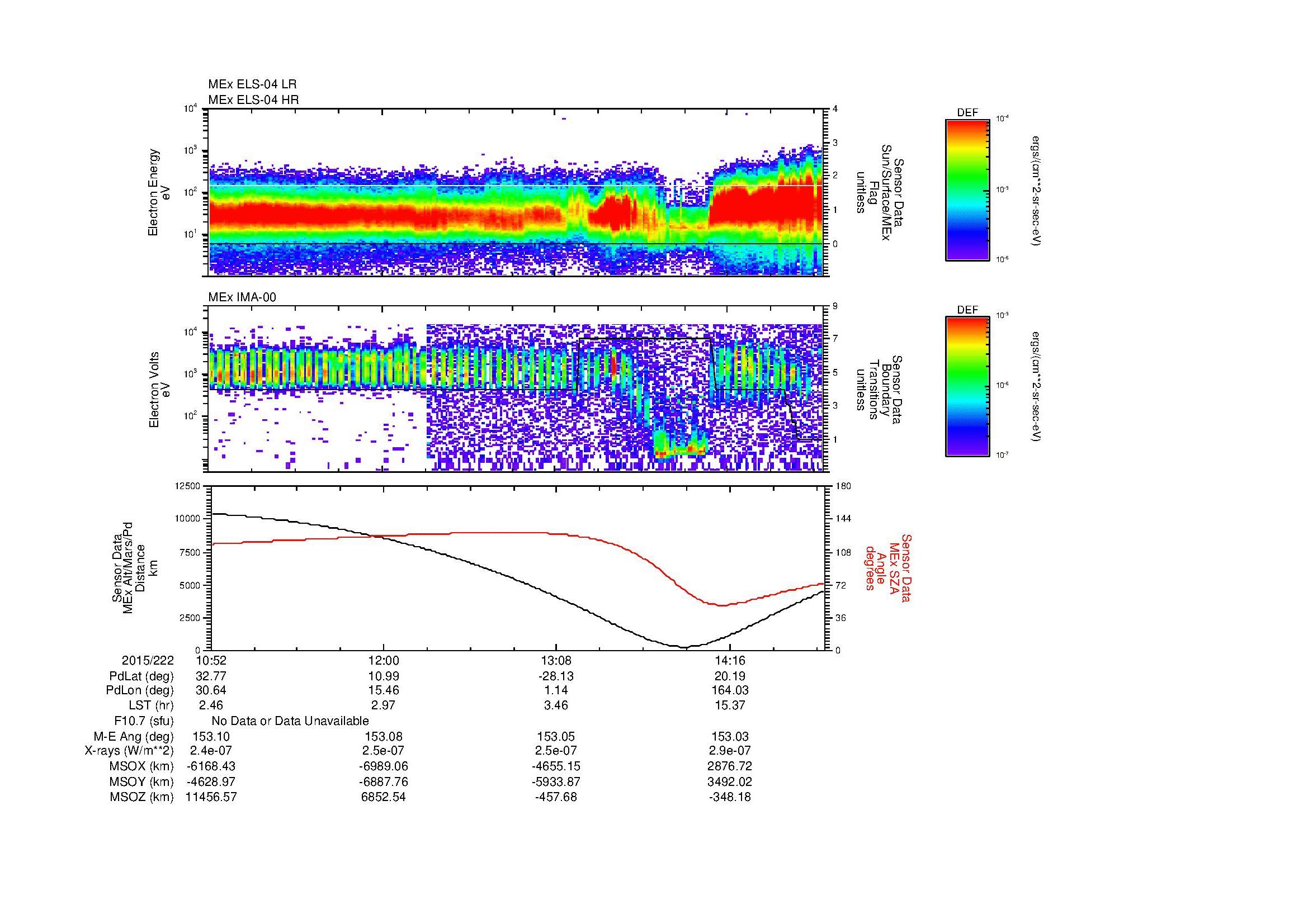Click MSOX value '2876.72'
The width and height of the screenshot is (1308, 924).
(x=730, y=767)
